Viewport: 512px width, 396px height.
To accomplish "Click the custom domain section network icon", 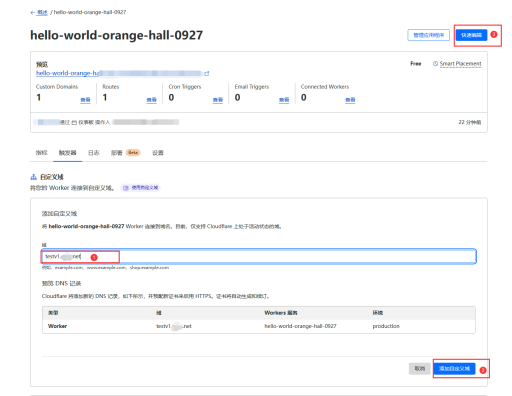I will click(33, 177).
